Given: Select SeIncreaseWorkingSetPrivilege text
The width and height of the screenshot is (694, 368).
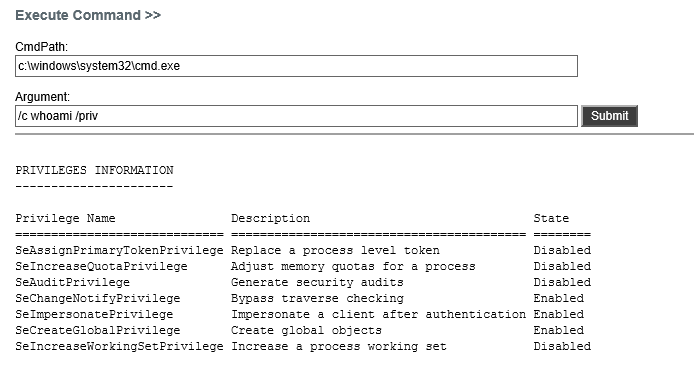Looking at the screenshot, I should click(x=119, y=346).
